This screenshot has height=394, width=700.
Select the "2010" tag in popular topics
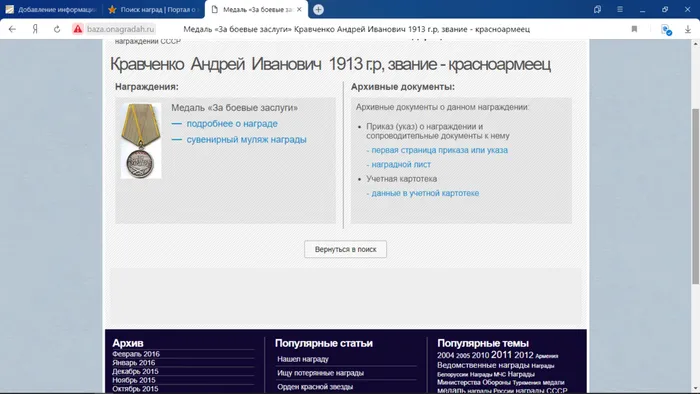pos(480,356)
